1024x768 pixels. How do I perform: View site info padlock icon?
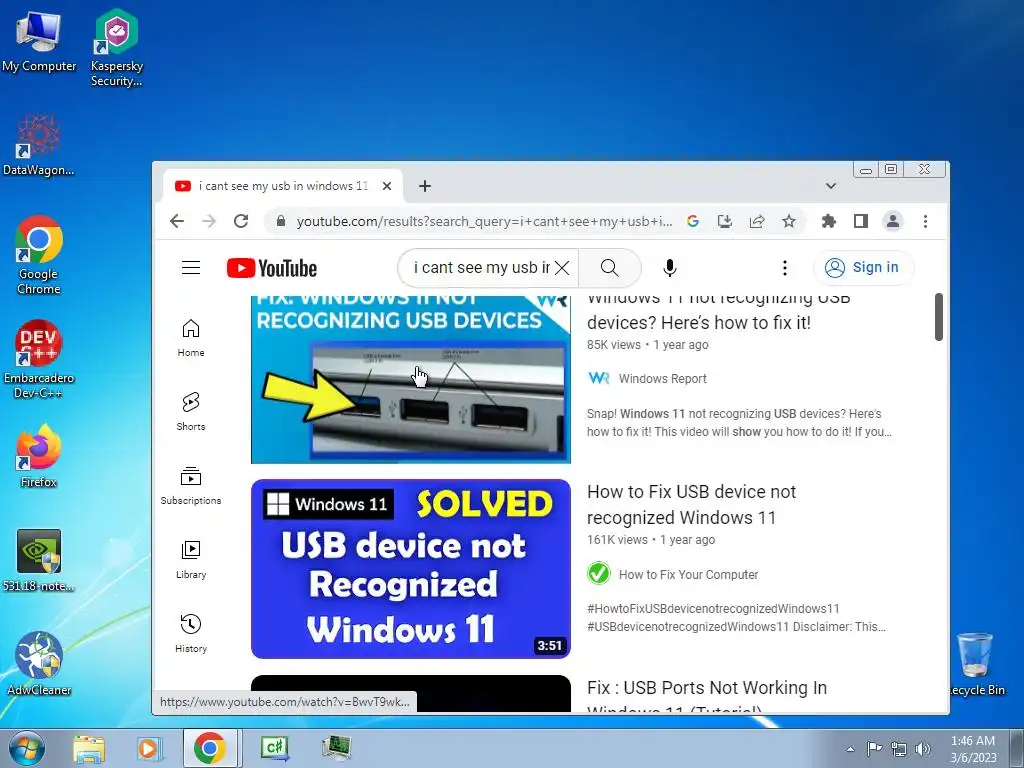point(281,221)
